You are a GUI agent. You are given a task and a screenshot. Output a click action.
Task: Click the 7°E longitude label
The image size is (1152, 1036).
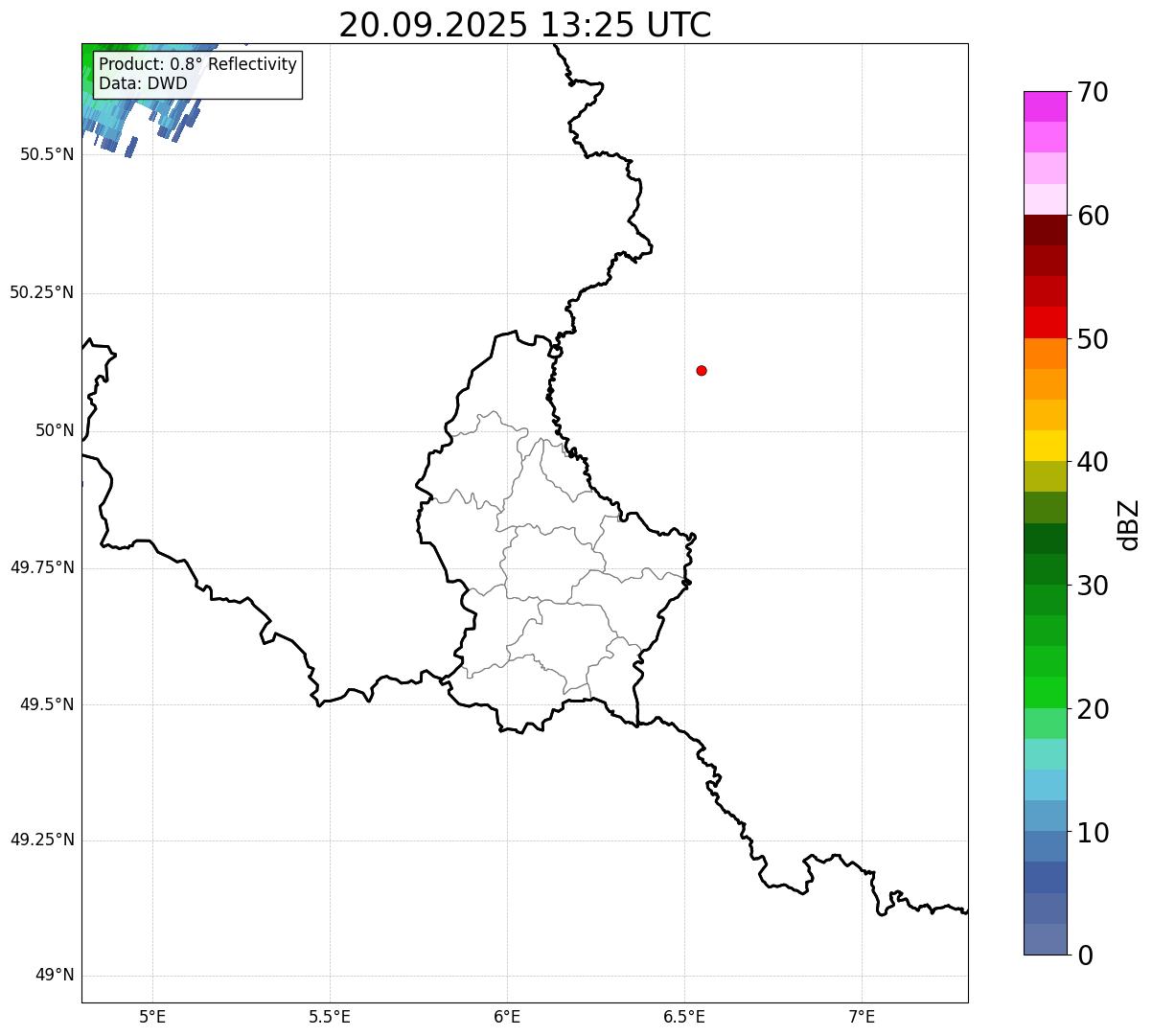862,1016
